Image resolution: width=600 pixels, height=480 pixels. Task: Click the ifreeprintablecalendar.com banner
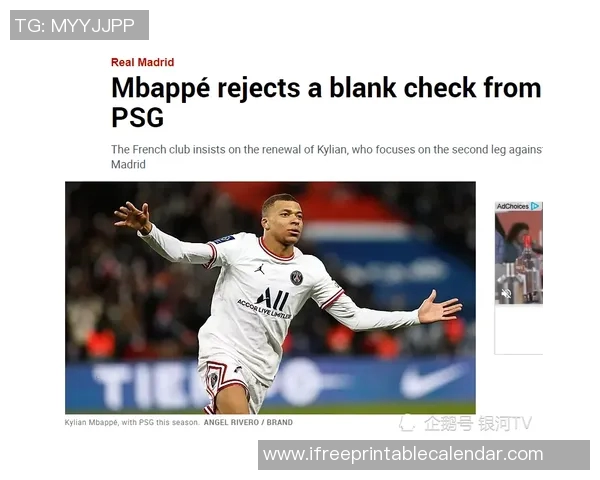click(x=424, y=455)
